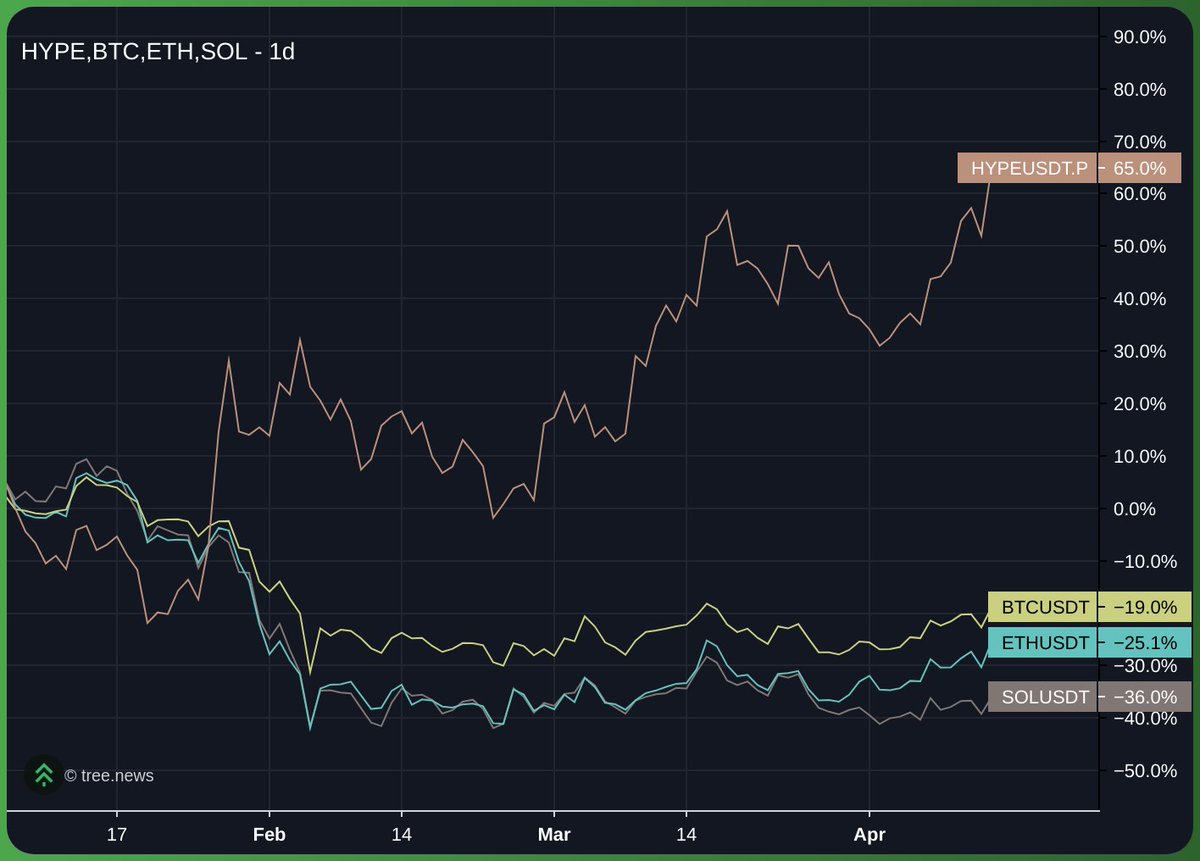Click the Feb label on x-axis
Image resolution: width=1200 pixels, height=861 pixels.
click(269, 834)
